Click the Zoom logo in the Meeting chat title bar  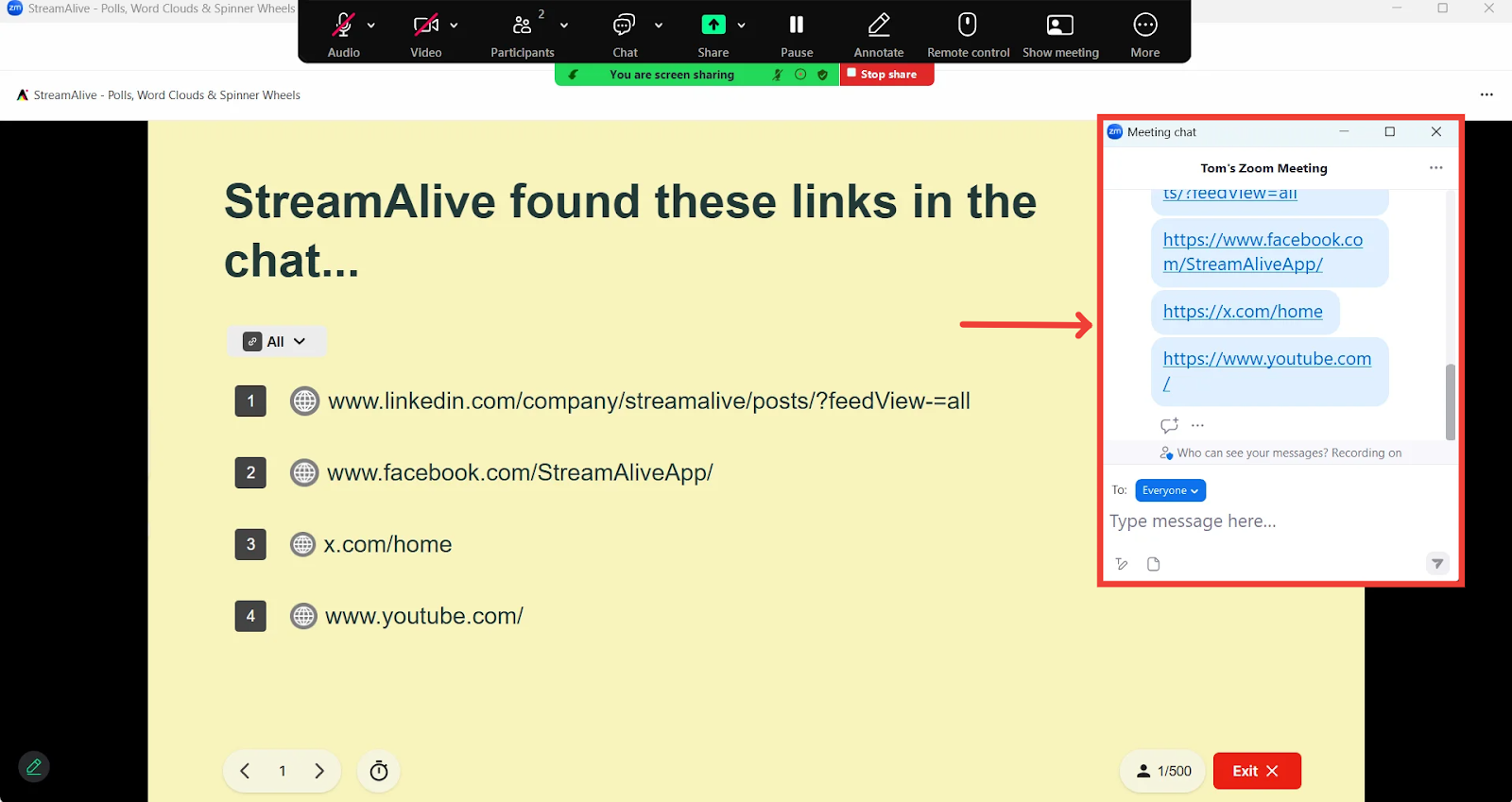pyautogui.click(x=1115, y=131)
